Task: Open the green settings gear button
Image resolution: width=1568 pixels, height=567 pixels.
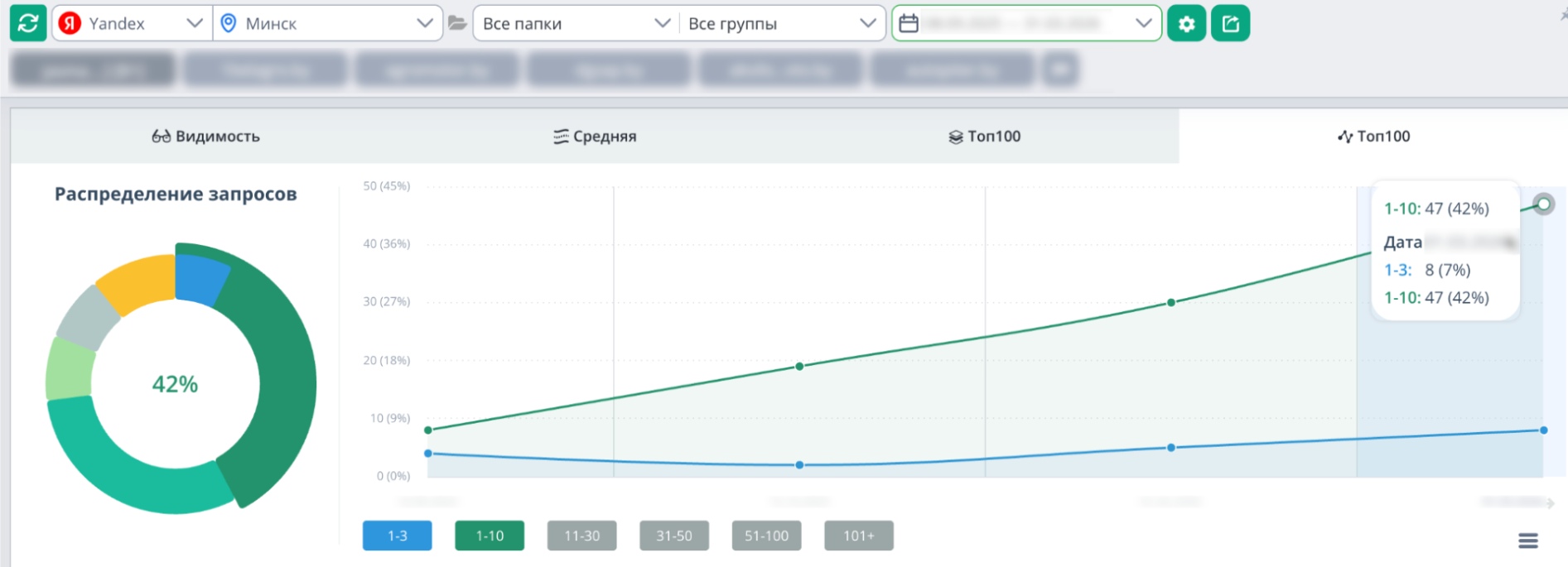Action: [x=1186, y=23]
